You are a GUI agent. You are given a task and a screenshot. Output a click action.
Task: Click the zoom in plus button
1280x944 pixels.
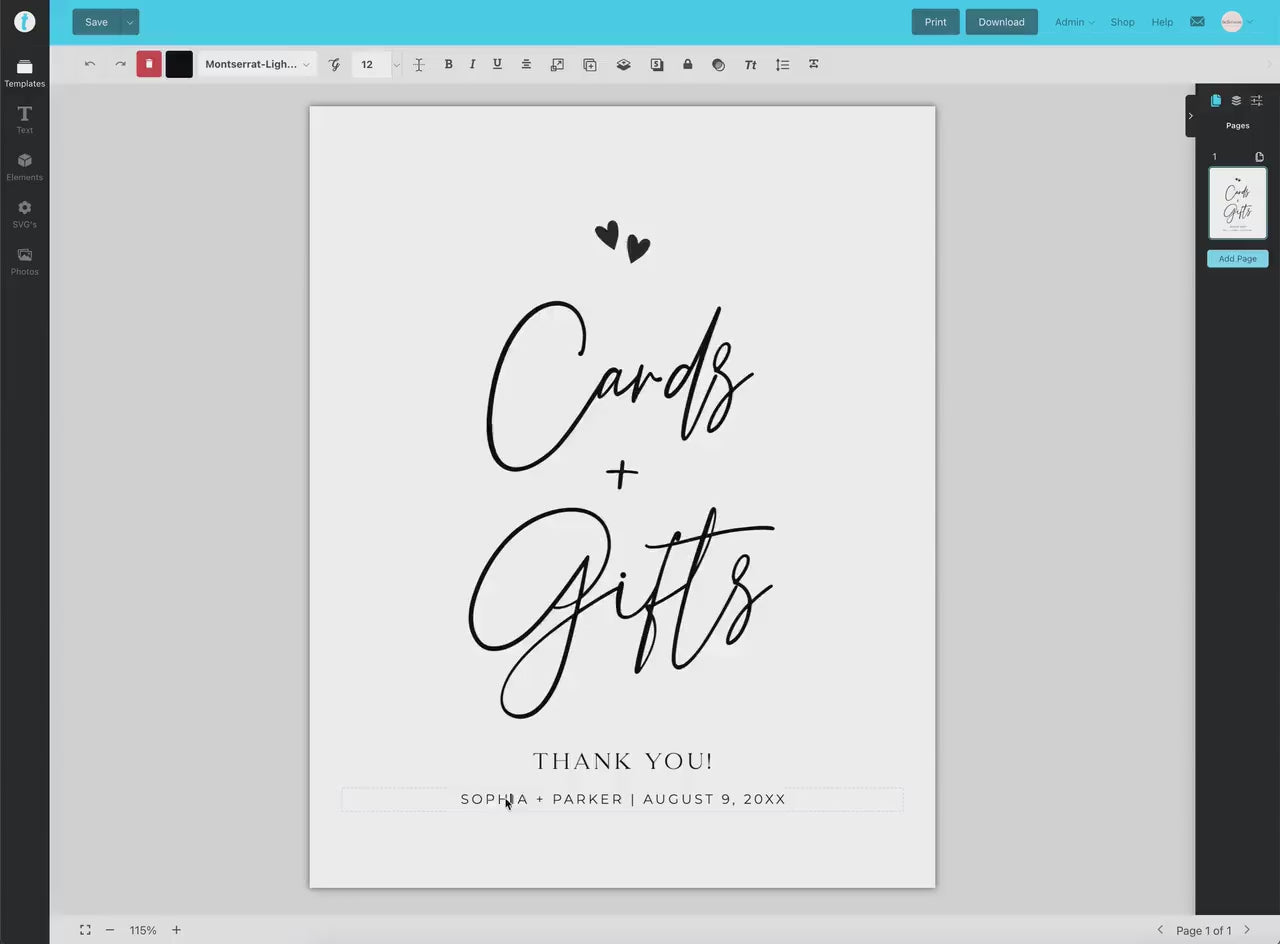pos(176,930)
